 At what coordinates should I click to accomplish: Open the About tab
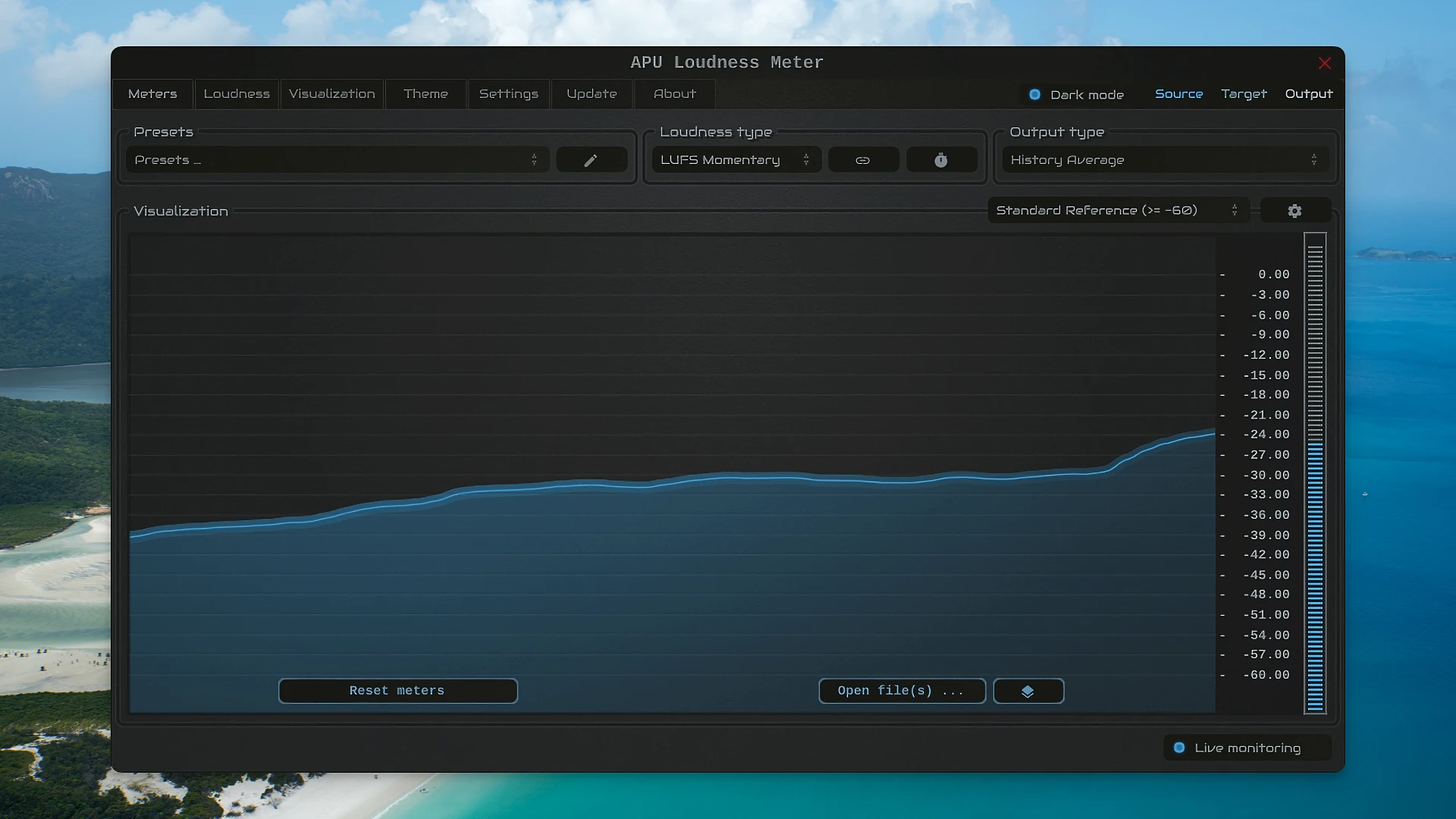click(673, 93)
